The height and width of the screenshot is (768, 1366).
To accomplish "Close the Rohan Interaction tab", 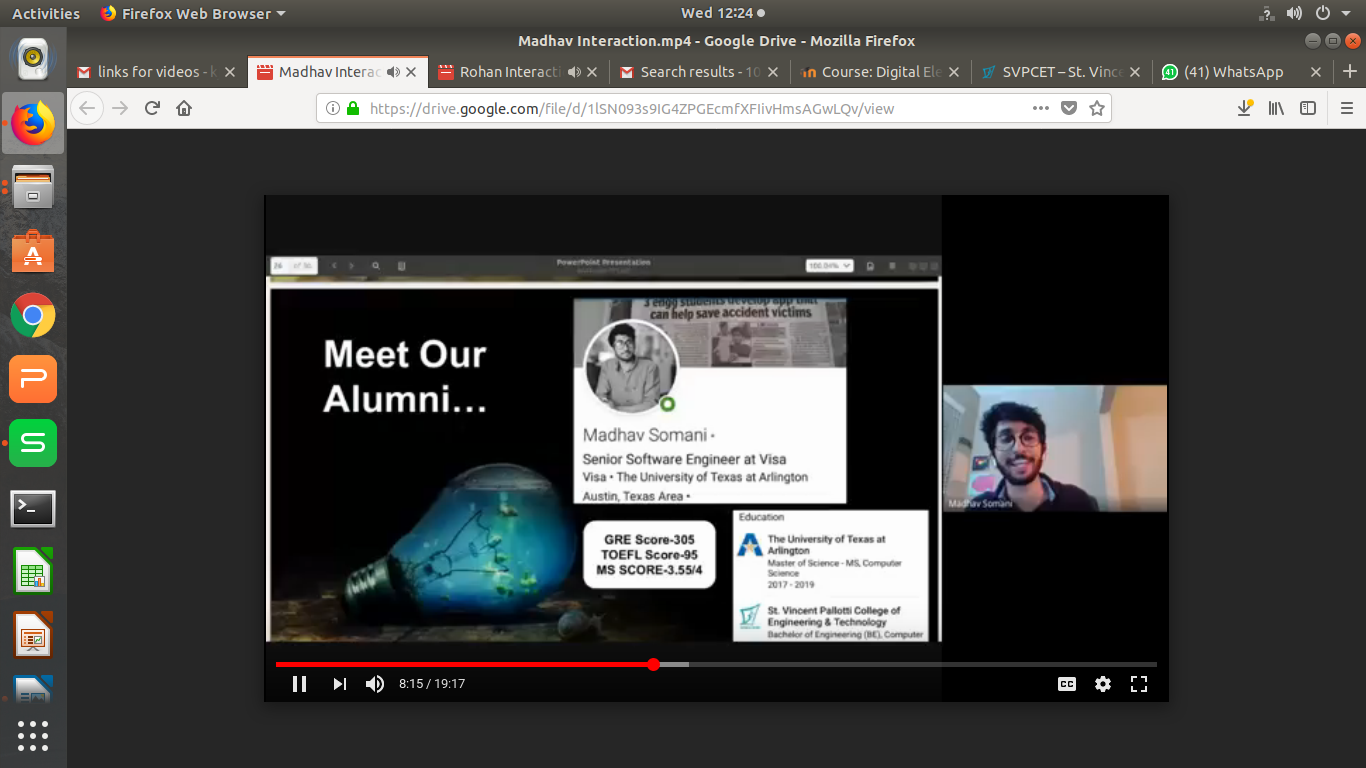I will [592, 72].
